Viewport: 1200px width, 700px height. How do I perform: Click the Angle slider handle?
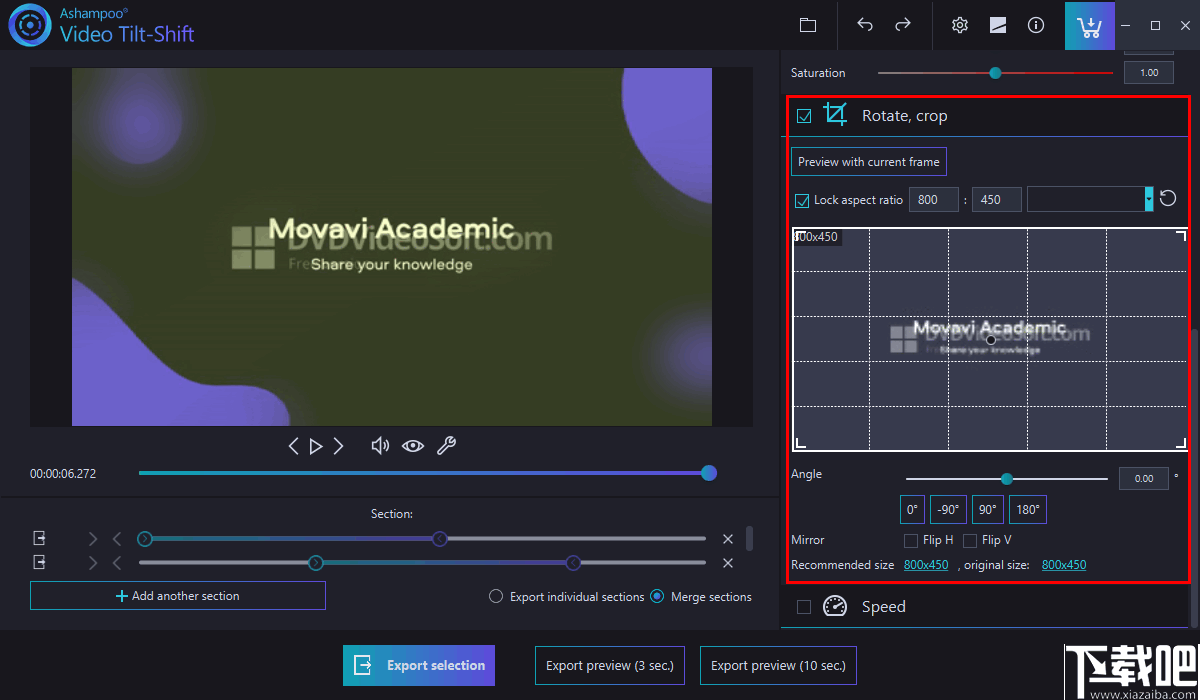click(x=1007, y=479)
